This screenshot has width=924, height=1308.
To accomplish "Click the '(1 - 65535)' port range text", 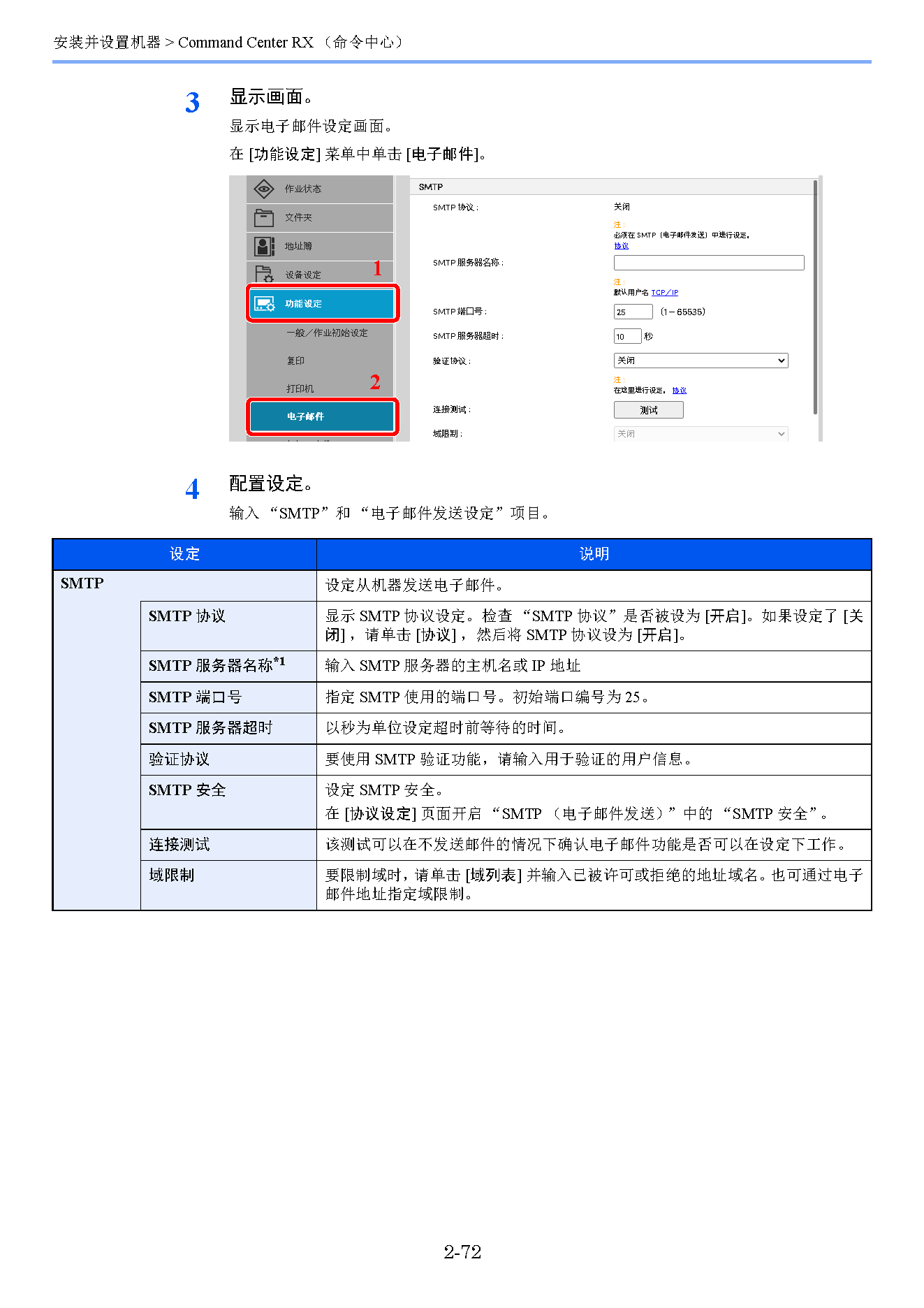I will click(x=683, y=312).
